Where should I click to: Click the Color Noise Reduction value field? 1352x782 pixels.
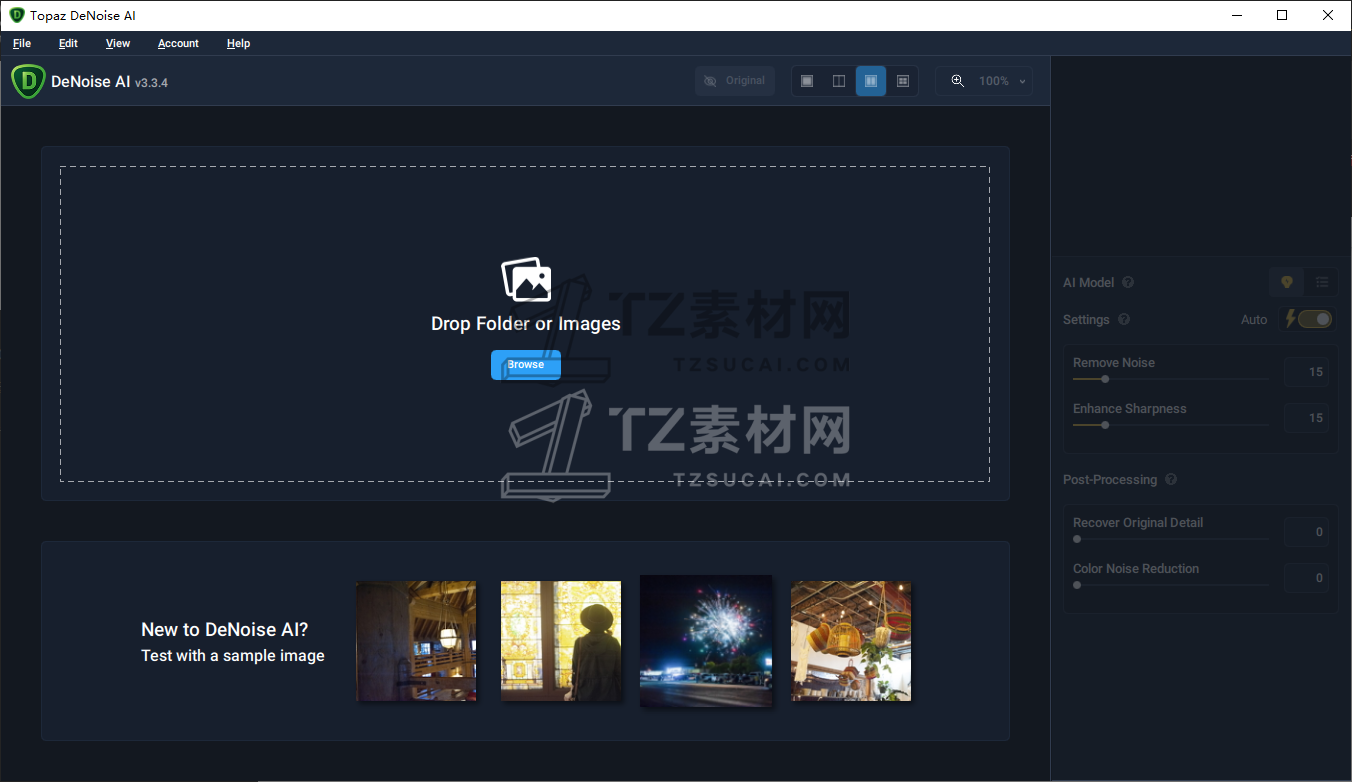point(1307,578)
